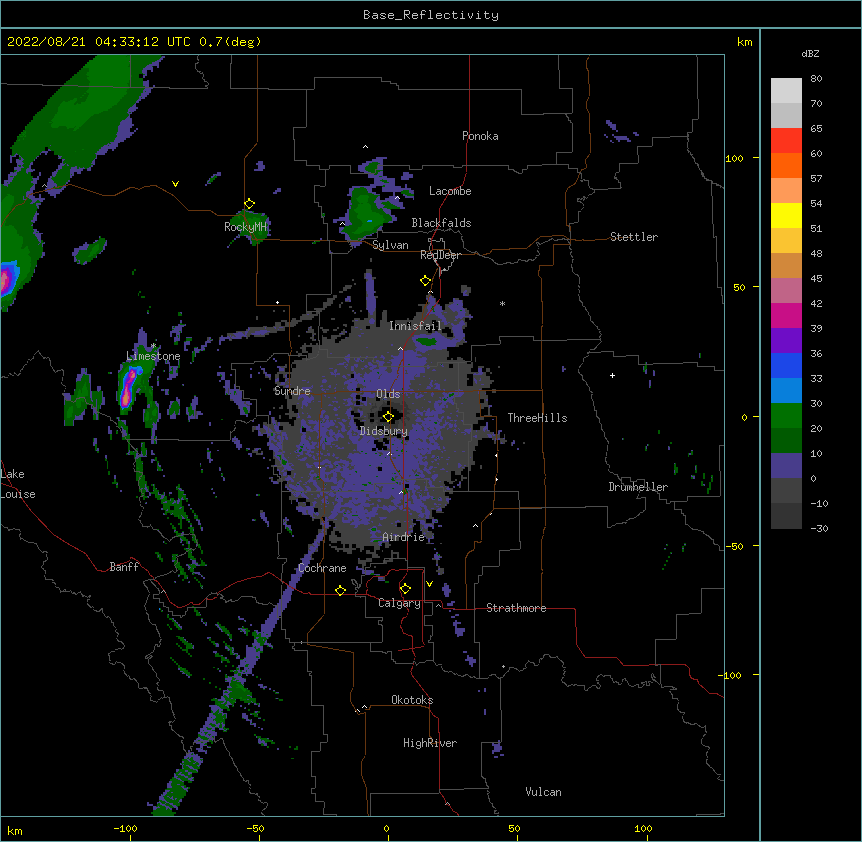Click the y-axis 100 km tick label

tap(734, 158)
